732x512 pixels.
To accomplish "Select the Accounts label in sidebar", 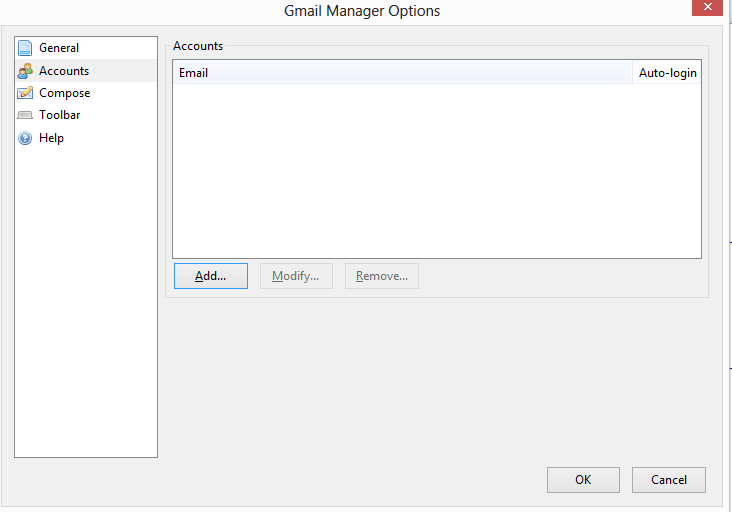I will [x=64, y=71].
